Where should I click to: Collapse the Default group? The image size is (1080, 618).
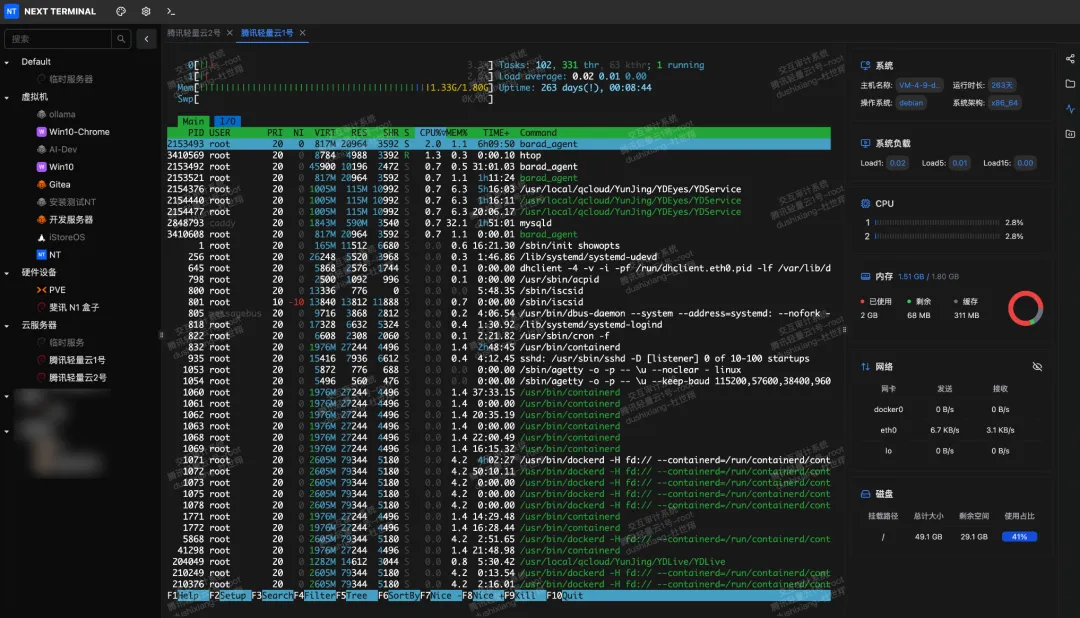pos(7,62)
